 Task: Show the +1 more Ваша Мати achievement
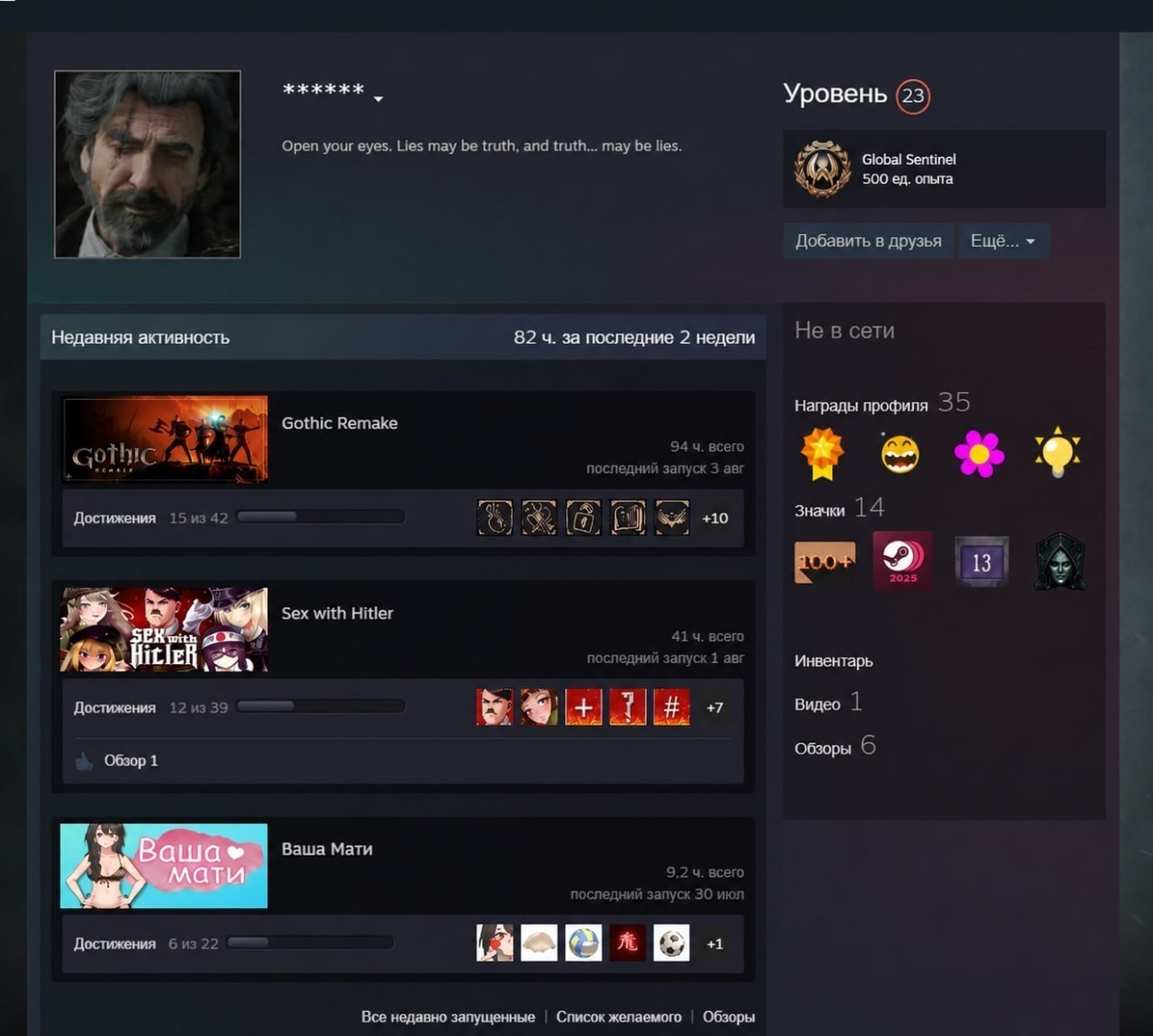point(715,943)
